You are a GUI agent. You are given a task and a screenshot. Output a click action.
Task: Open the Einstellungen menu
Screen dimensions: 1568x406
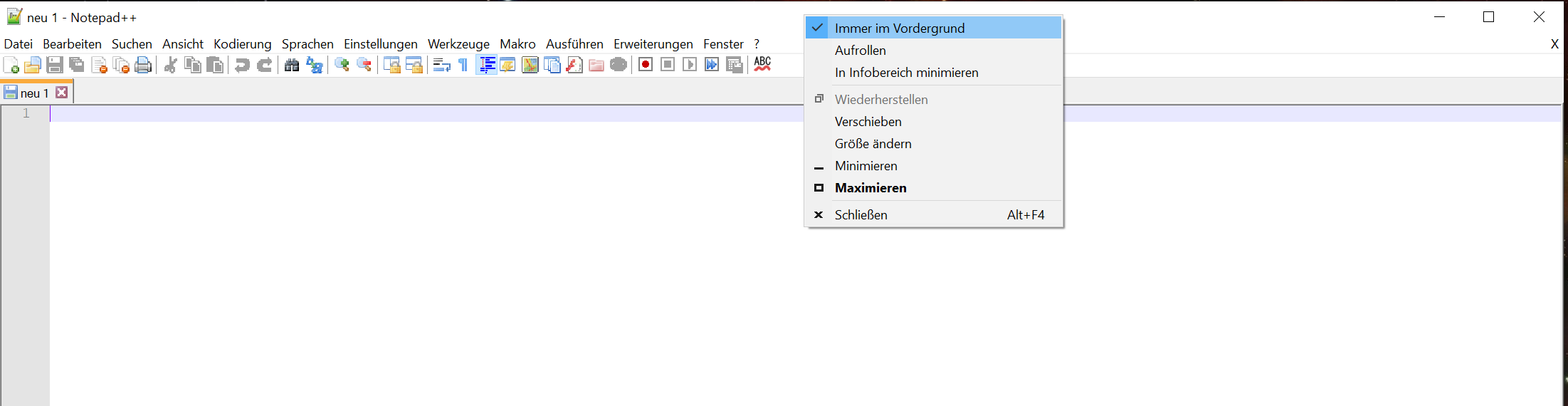(x=380, y=44)
